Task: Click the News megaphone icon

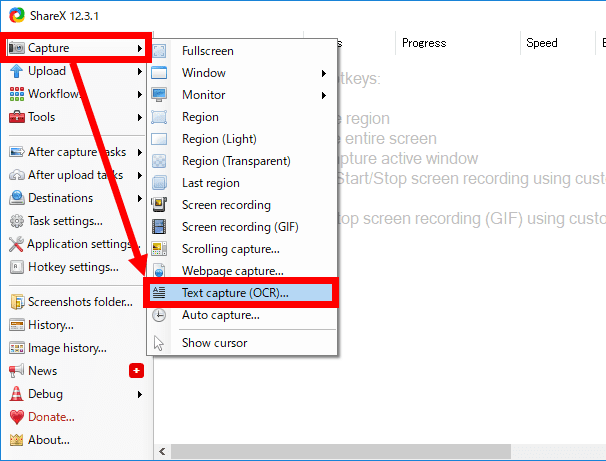Action: coord(17,371)
